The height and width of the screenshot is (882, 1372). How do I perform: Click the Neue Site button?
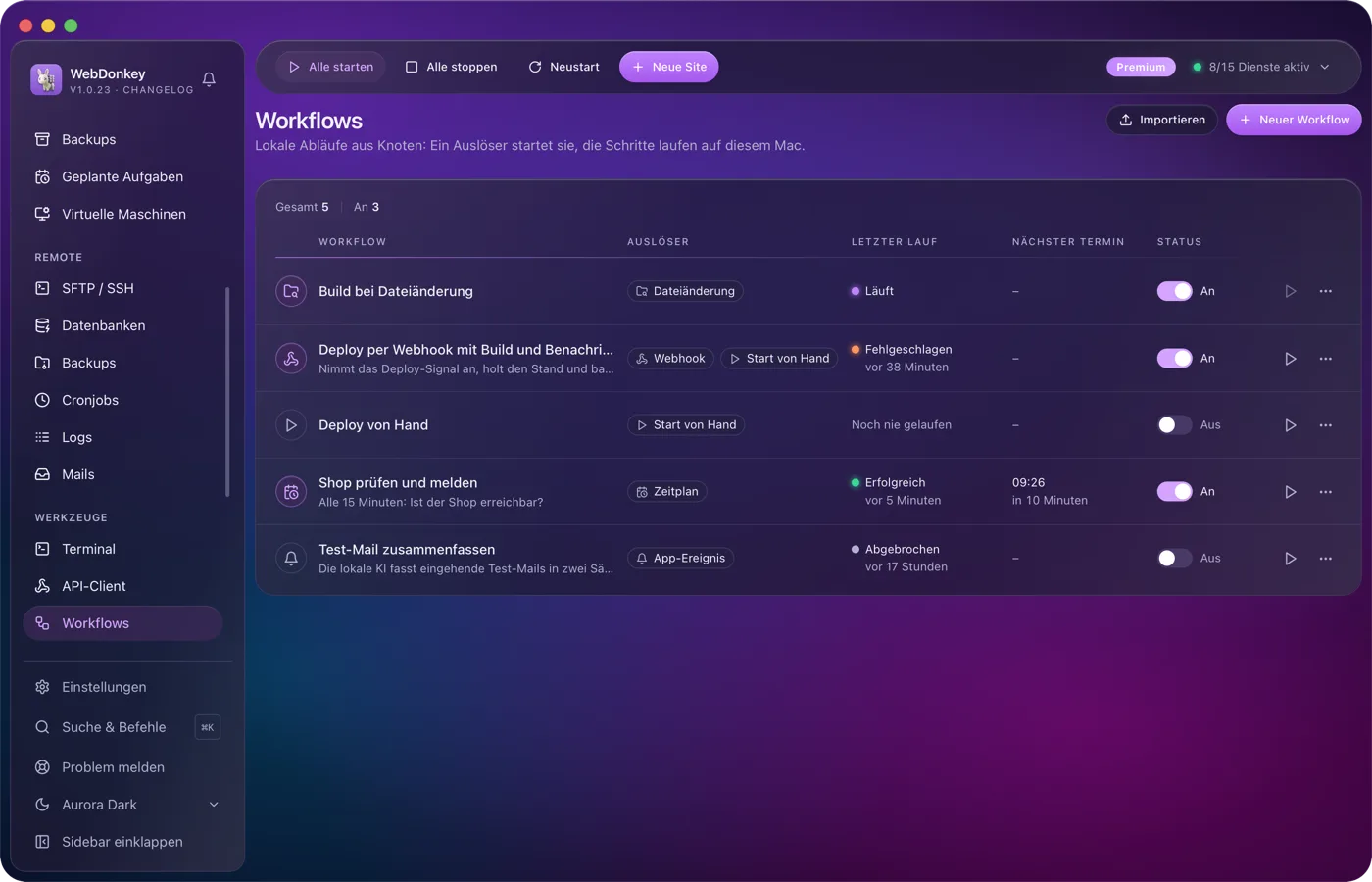(669, 67)
